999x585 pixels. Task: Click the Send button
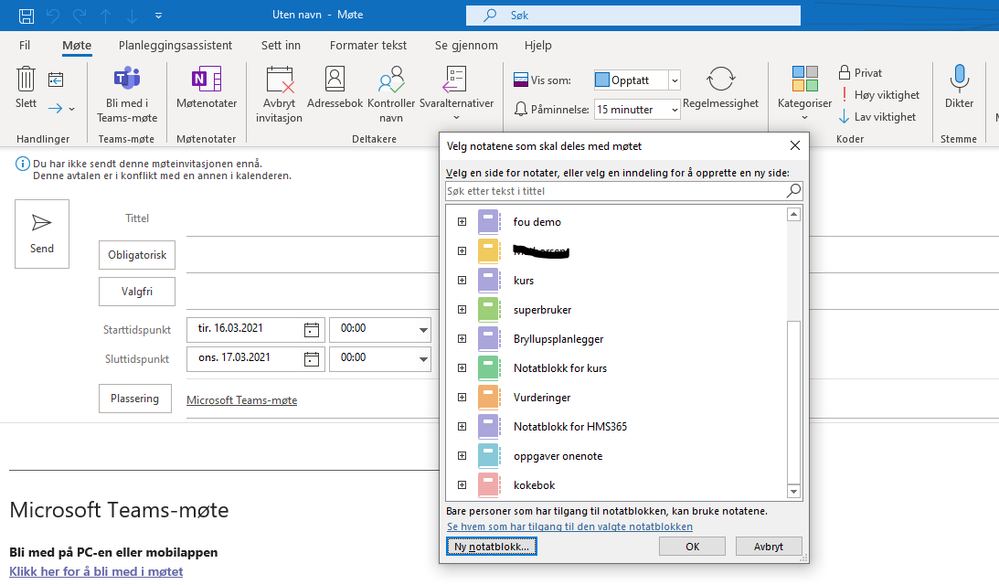point(42,234)
